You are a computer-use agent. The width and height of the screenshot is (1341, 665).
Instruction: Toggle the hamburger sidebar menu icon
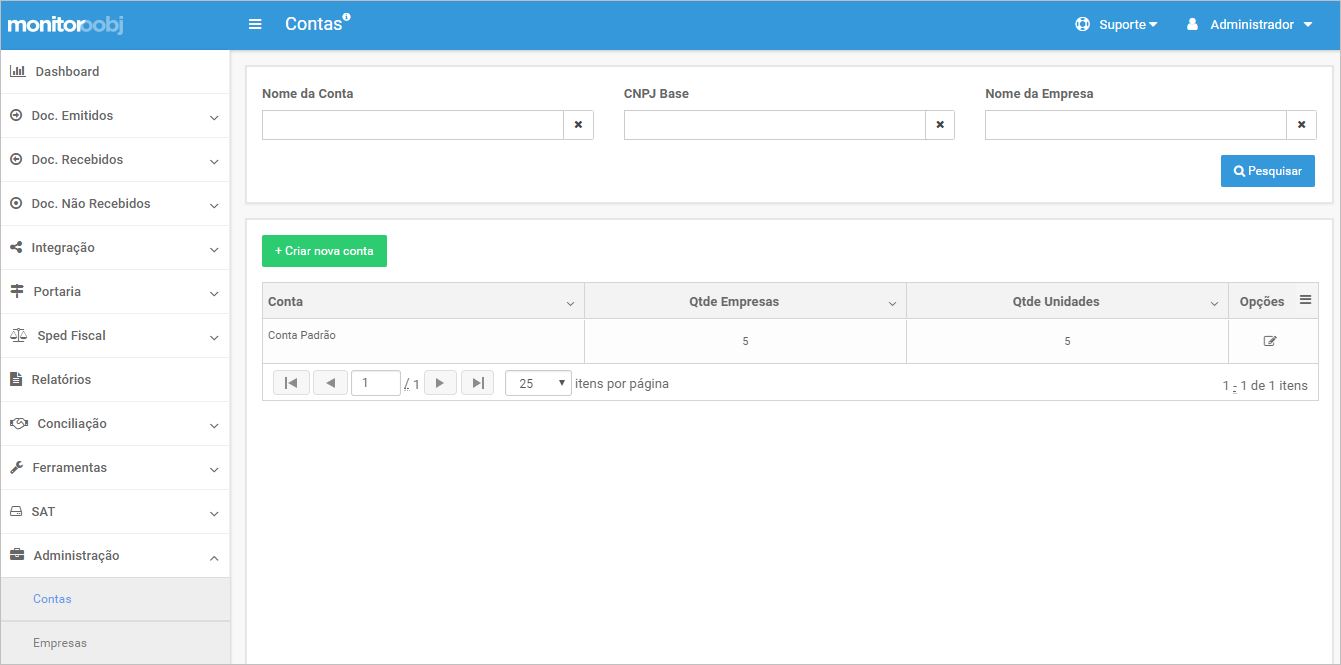(x=255, y=24)
